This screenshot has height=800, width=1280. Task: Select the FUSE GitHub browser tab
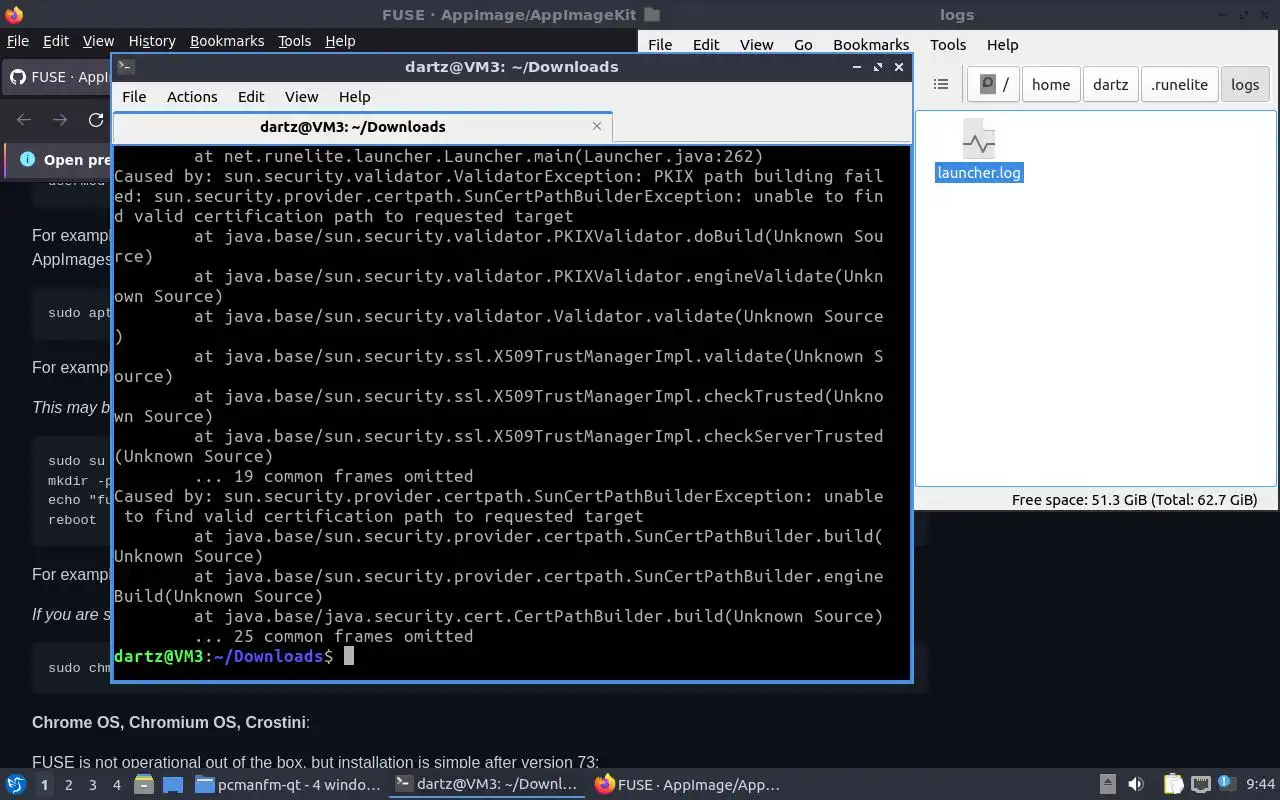(58, 77)
